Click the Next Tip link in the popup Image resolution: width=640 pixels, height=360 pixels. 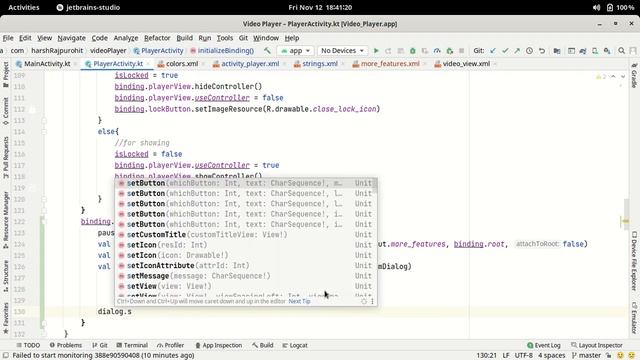300,301
